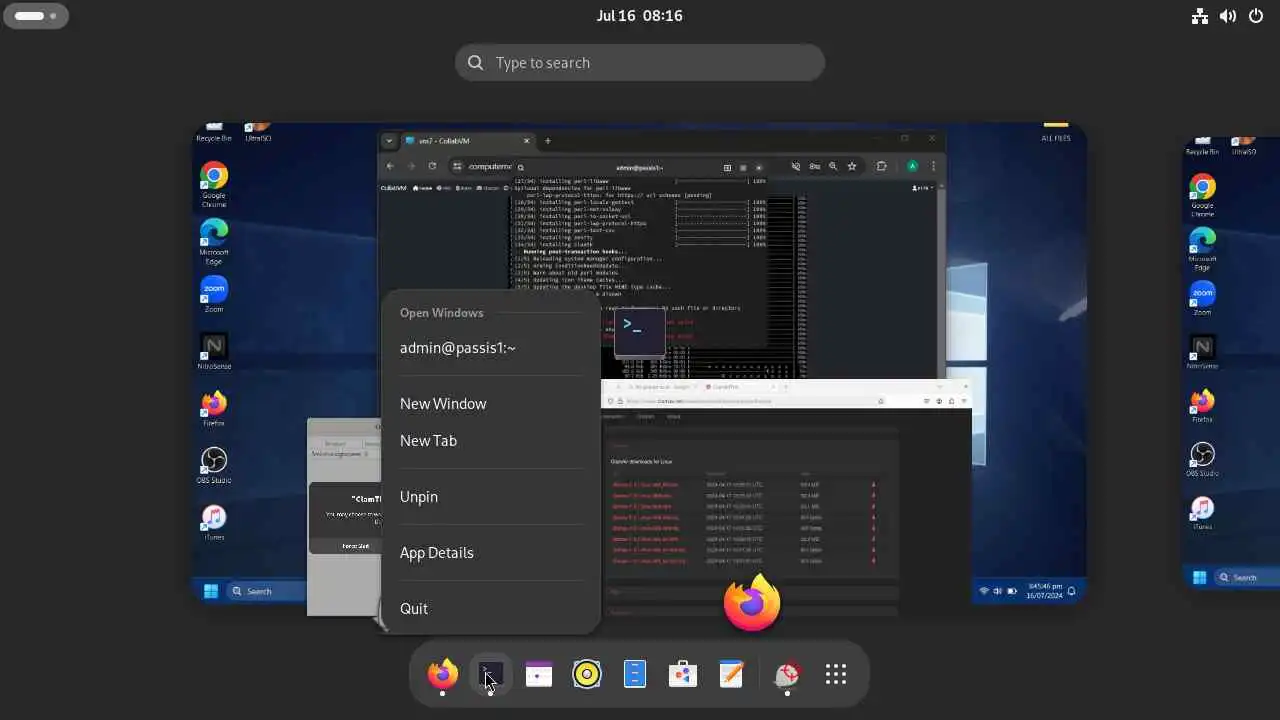Screen dimensions: 1280x720
Task: Open the power menu icon in top bar
Action: click(1256, 16)
